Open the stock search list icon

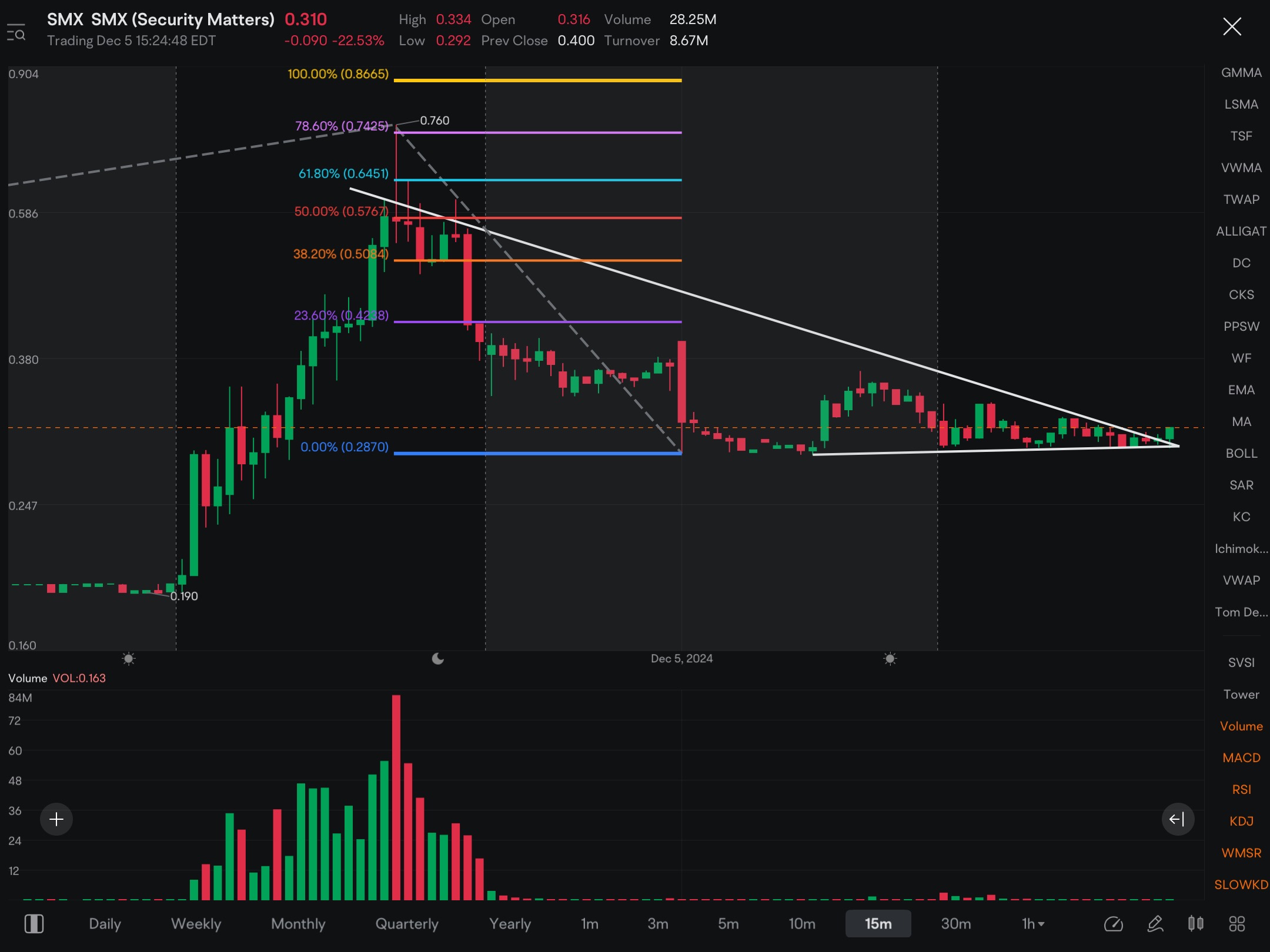[16, 33]
